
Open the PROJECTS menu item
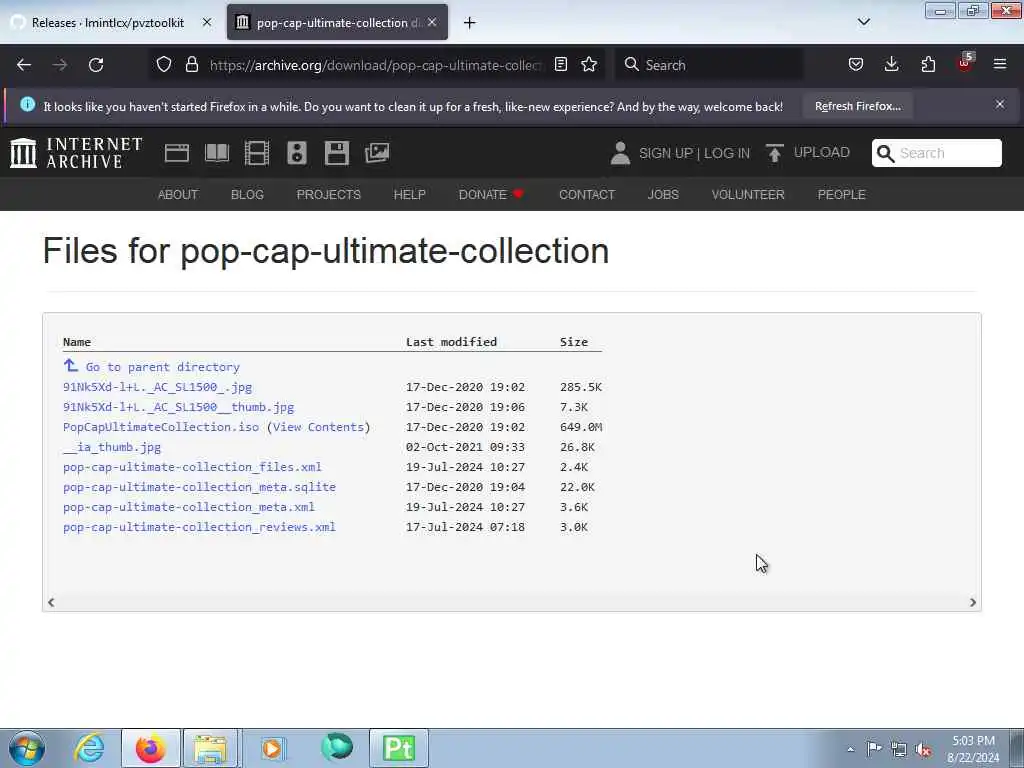pos(328,195)
